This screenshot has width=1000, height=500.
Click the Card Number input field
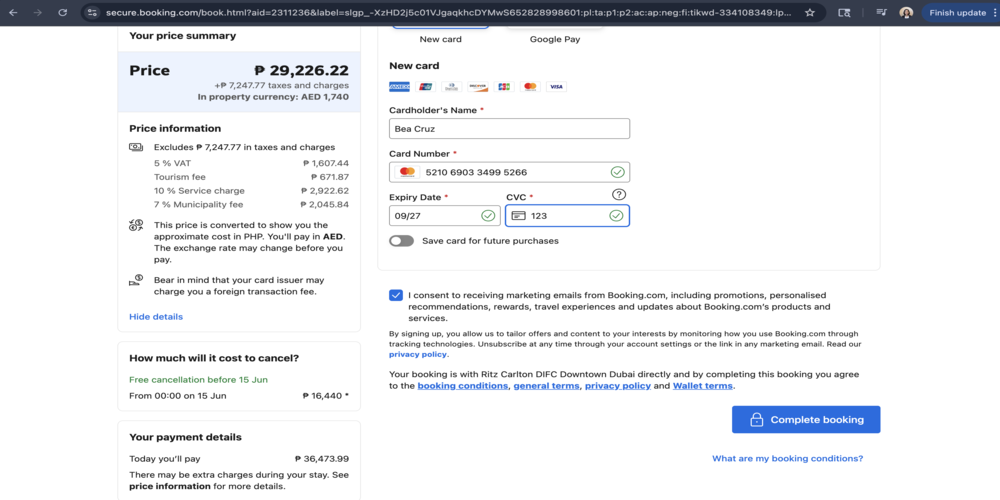pos(510,172)
